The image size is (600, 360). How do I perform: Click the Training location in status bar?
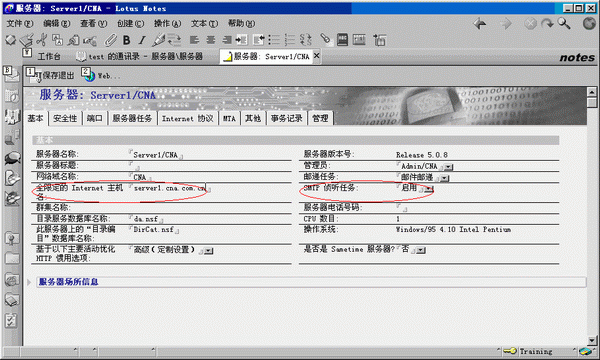536,351
